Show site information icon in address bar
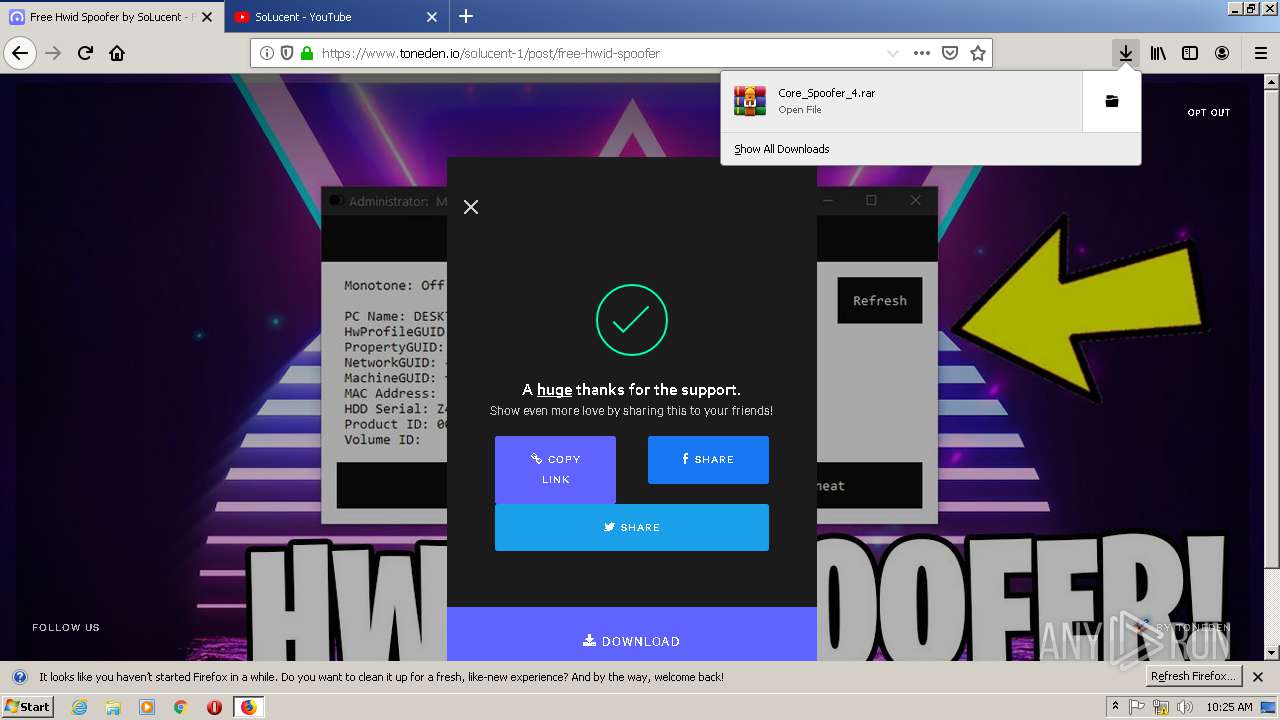Screen dimensions: 1280x720 267,53
